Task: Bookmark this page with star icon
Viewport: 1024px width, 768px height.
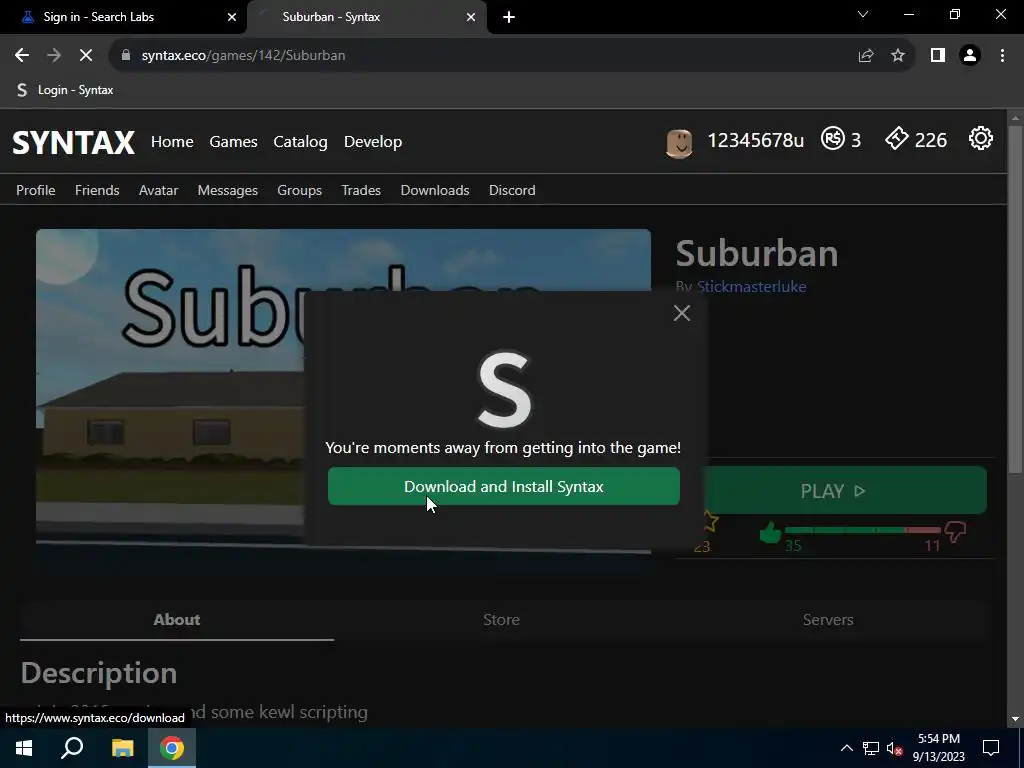Action: click(898, 56)
